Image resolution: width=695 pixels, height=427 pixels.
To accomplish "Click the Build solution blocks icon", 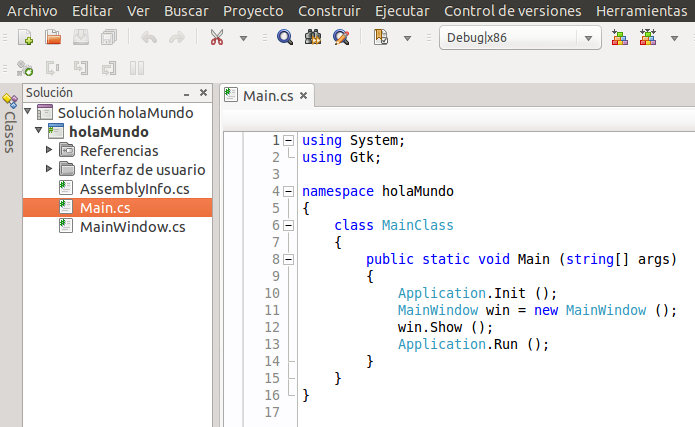I will pyautogui.click(x=620, y=38).
